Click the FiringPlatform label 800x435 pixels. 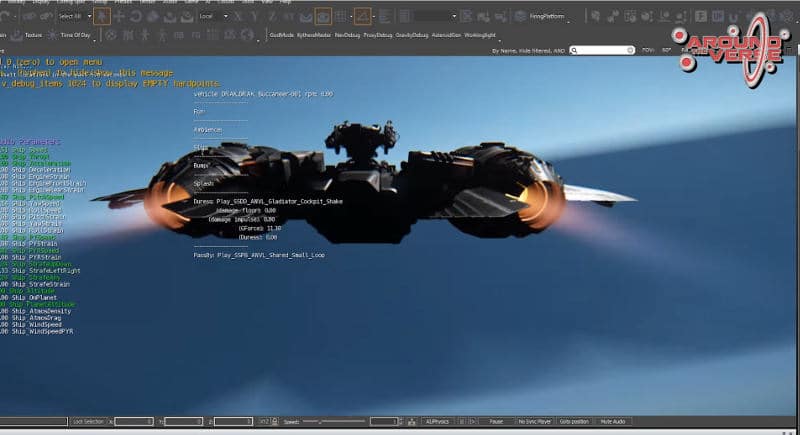(546, 16)
